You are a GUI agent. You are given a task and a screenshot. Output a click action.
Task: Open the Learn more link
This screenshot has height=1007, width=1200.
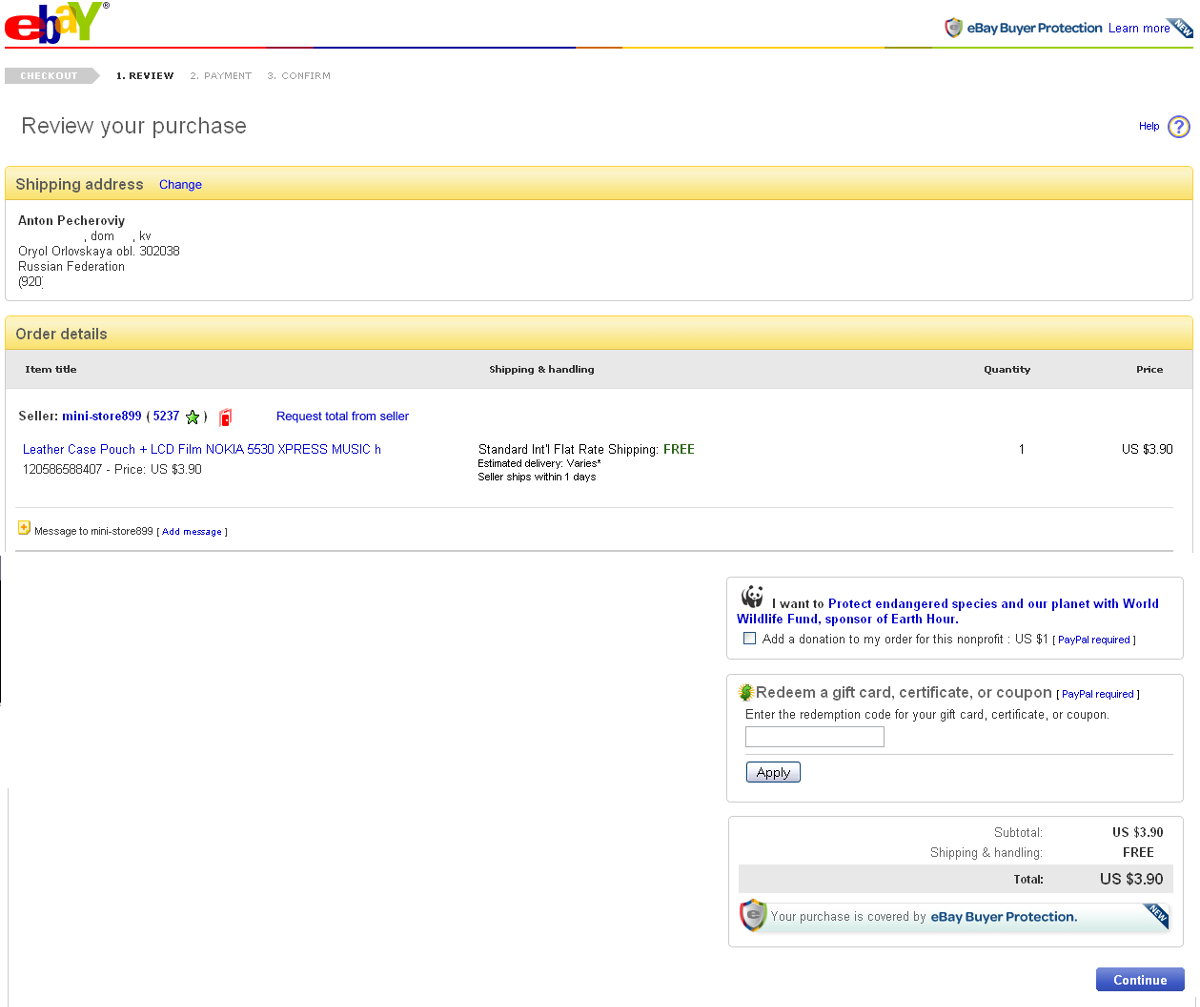1139,29
